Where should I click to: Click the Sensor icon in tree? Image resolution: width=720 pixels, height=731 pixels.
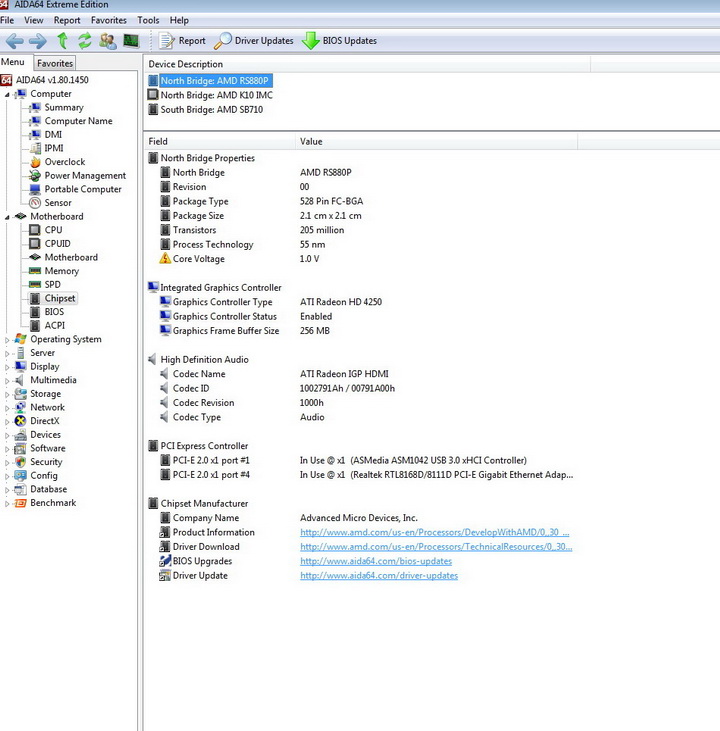[35, 203]
